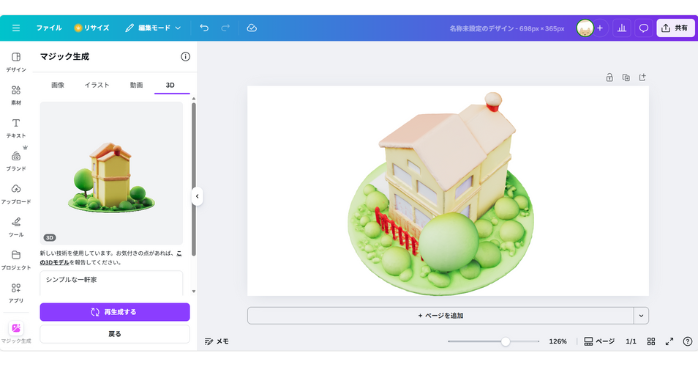Click the この3Dモデル report link
This screenshot has width=698, height=365.
[111, 258]
